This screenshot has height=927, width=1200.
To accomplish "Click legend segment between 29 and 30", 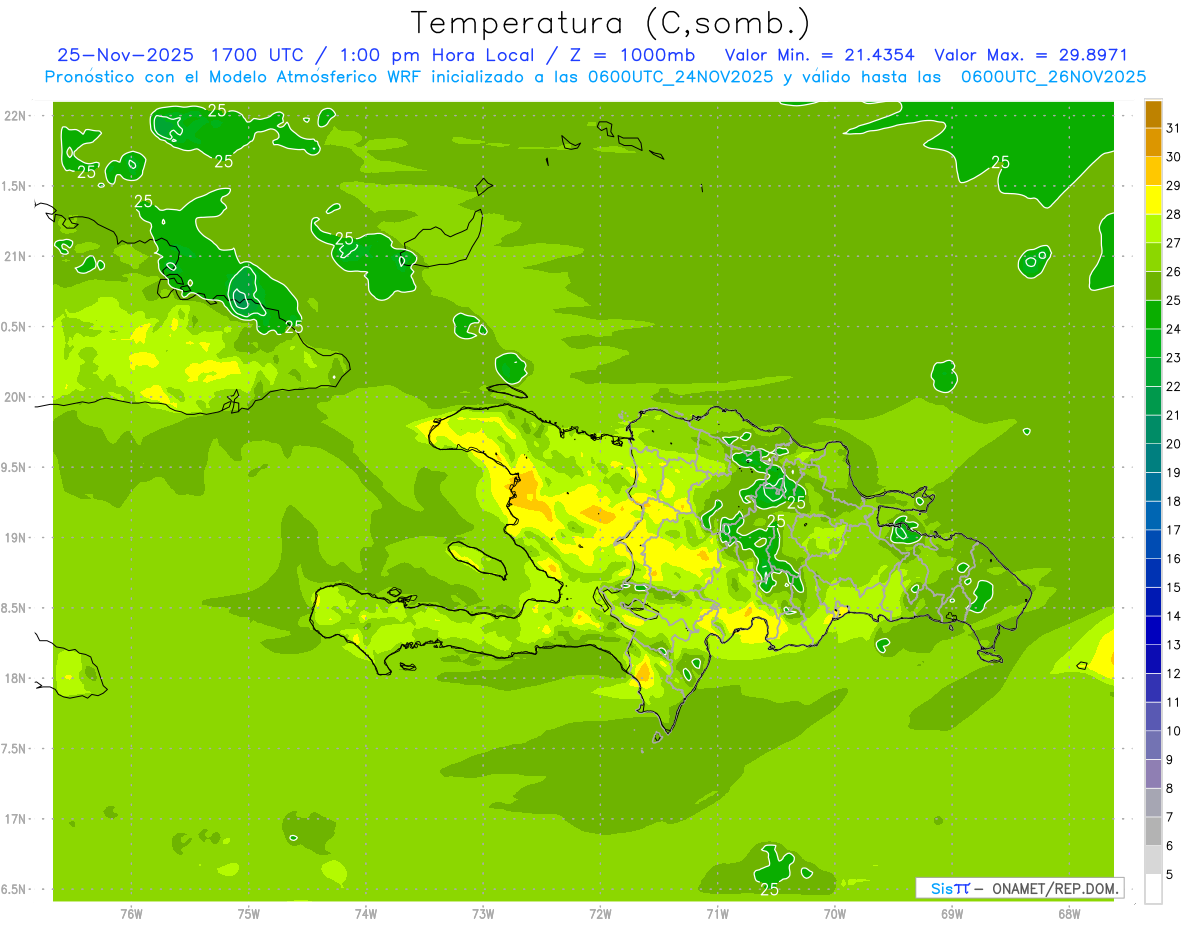I will coord(1153,172).
